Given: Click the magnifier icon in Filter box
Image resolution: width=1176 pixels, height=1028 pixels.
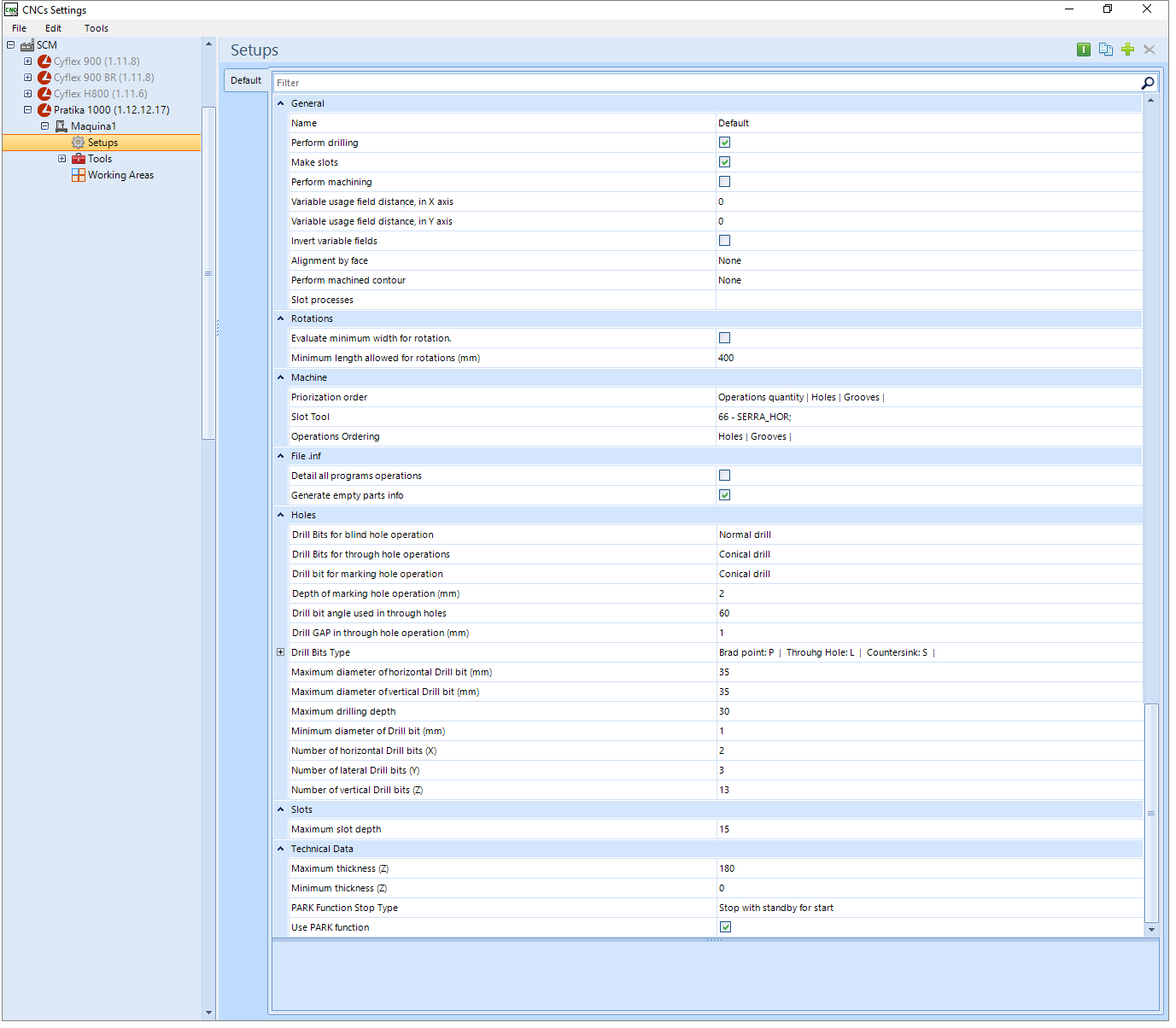Looking at the screenshot, I should pyautogui.click(x=1148, y=83).
